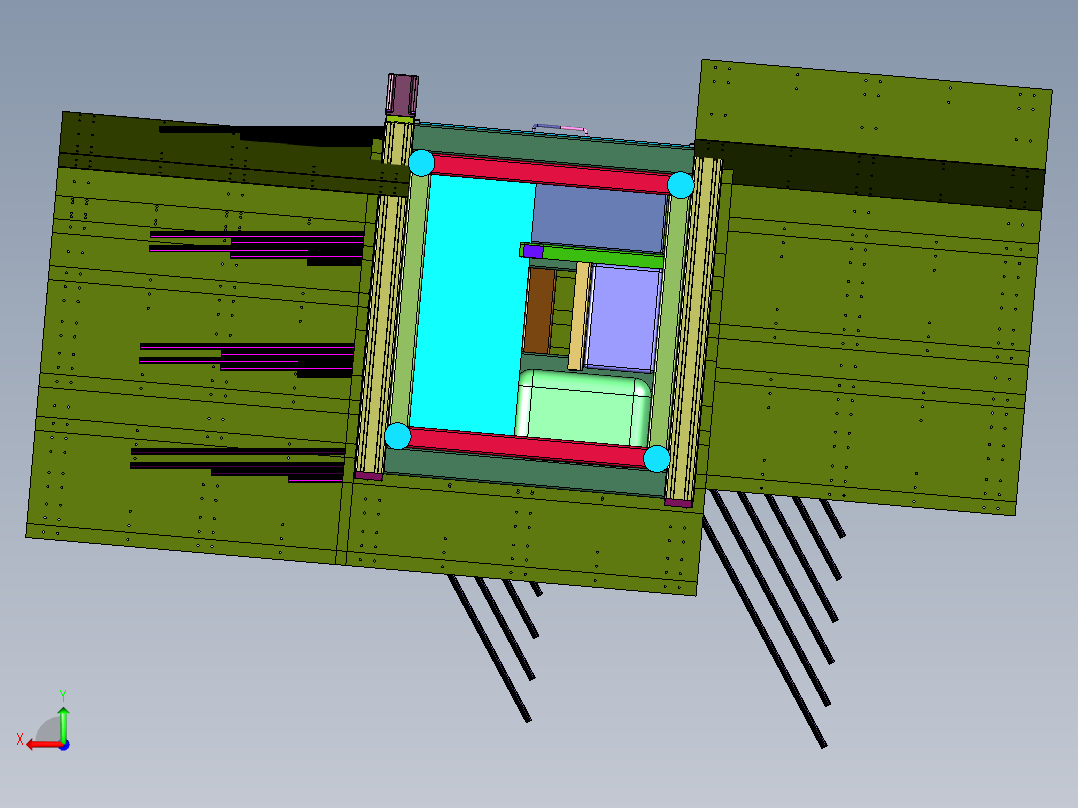The height and width of the screenshot is (808, 1078).
Task: Select the dark band across the right panel
Action: 870,175
